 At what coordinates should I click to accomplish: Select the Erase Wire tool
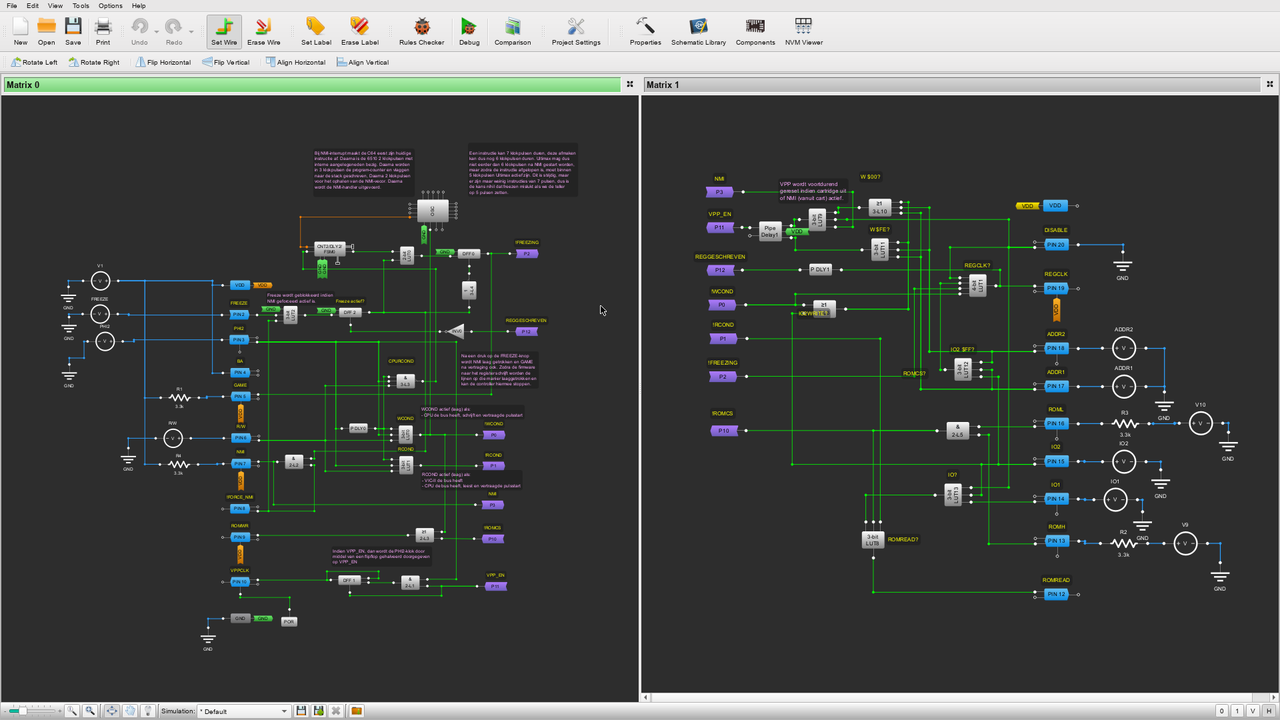pyautogui.click(x=265, y=31)
